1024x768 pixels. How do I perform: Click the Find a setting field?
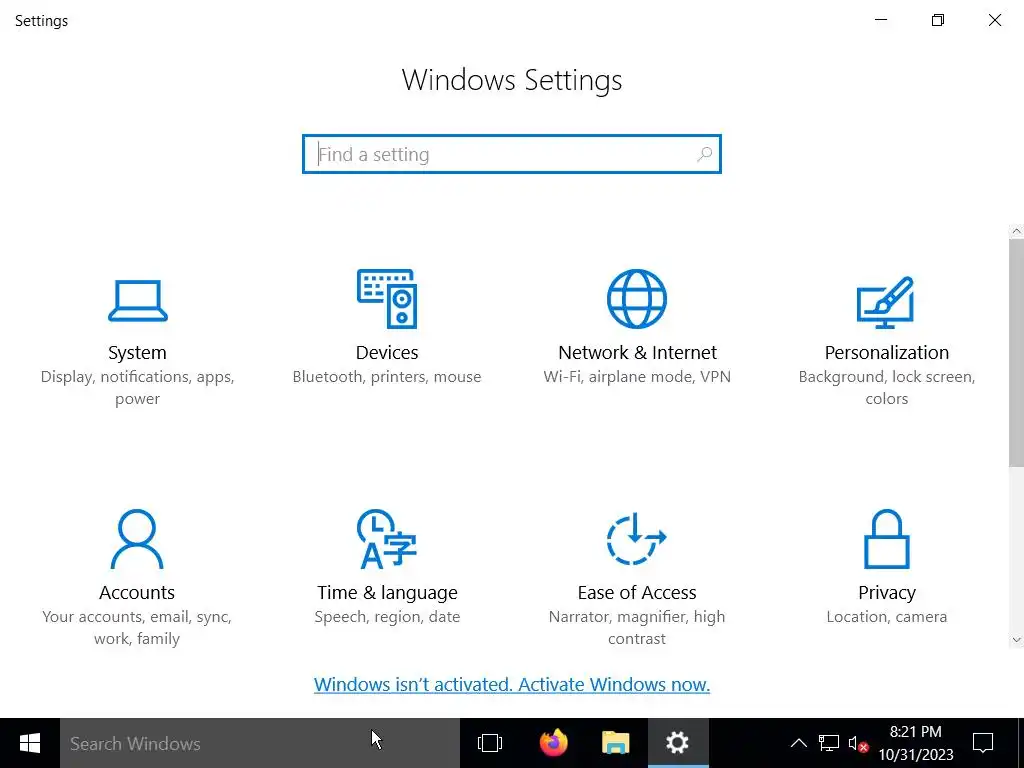click(x=511, y=154)
